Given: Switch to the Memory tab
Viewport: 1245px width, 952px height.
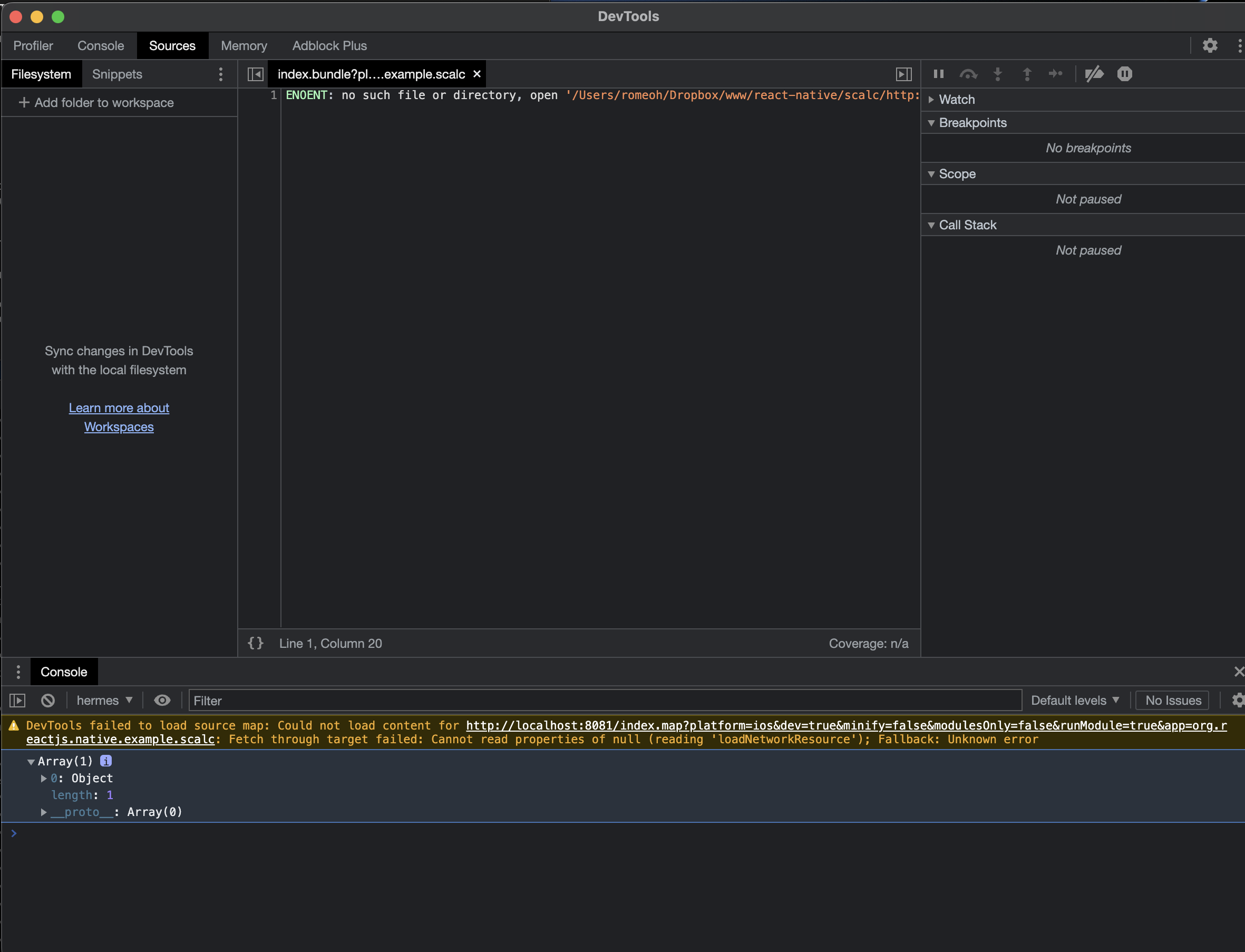Looking at the screenshot, I should [x=244, y=45].
